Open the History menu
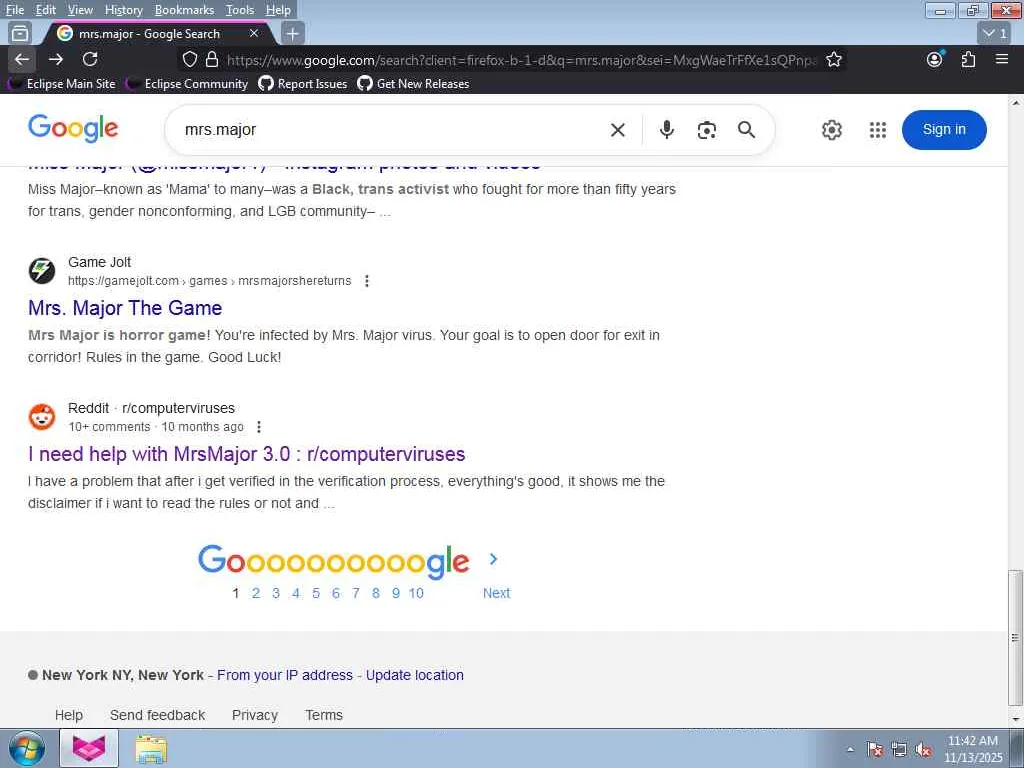 coord(123,10)
